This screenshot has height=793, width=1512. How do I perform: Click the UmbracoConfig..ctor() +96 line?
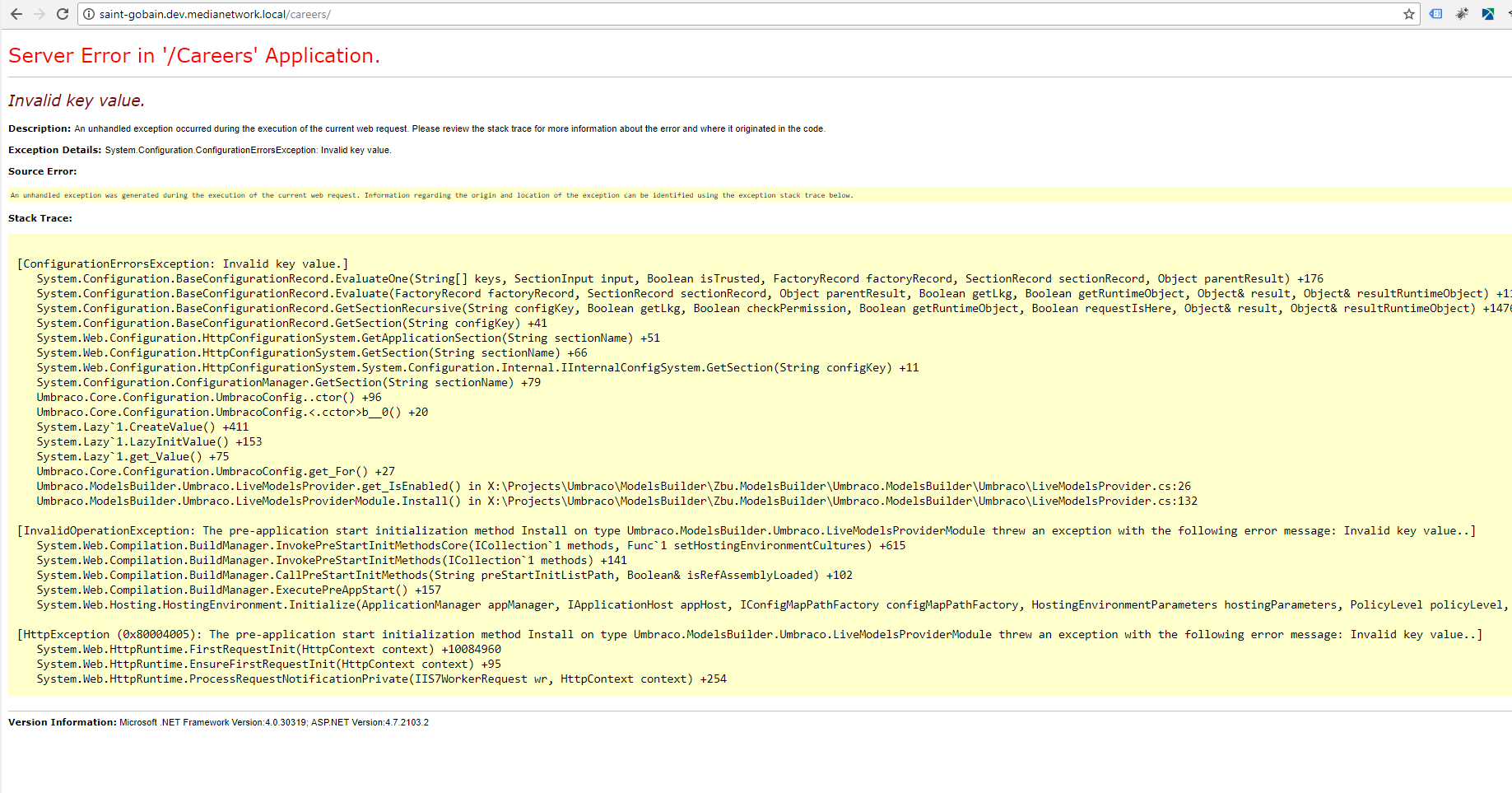[x=209, y=397]
